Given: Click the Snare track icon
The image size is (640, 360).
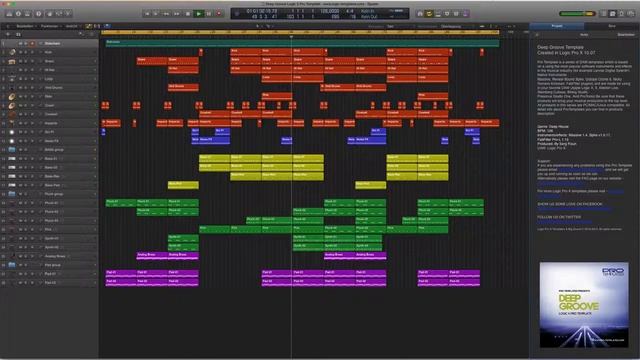Looking at the screenshot, I should tap(12, 61).
